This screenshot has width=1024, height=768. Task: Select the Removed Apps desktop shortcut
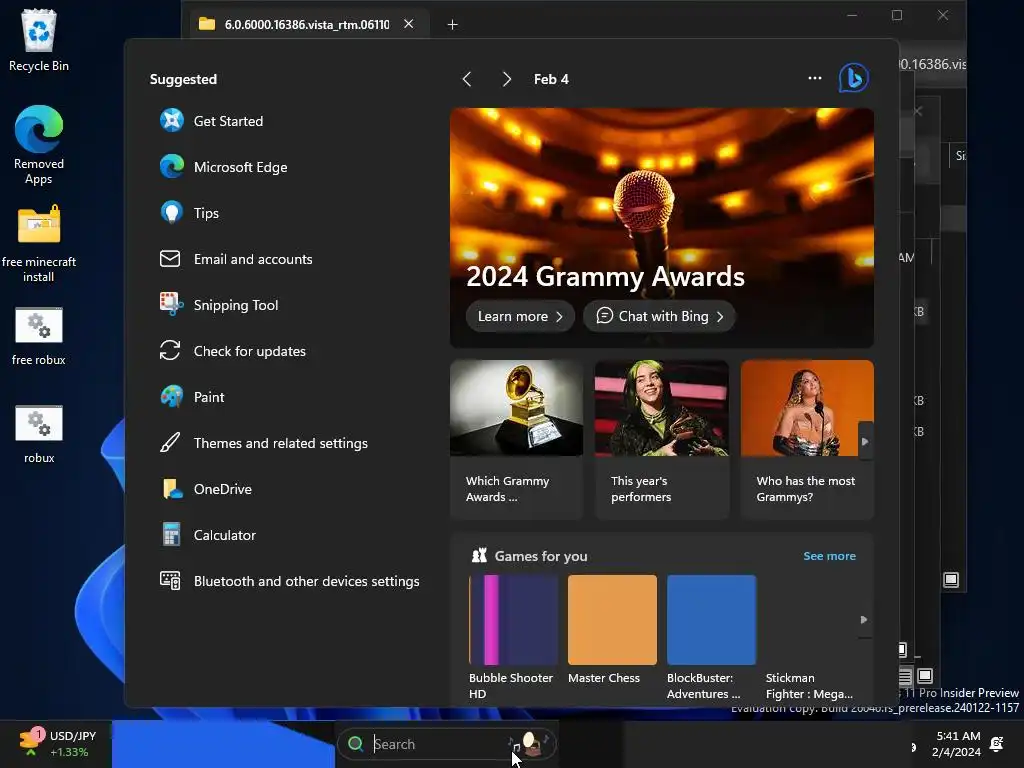pos(39,145)
